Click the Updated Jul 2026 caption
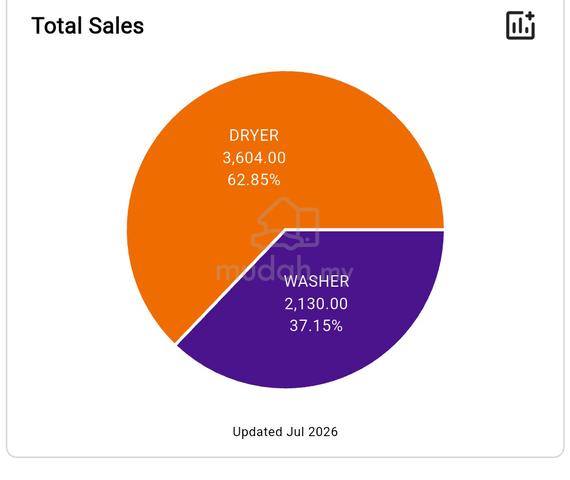This screenshot has height=480, width=570. (285, 432)
